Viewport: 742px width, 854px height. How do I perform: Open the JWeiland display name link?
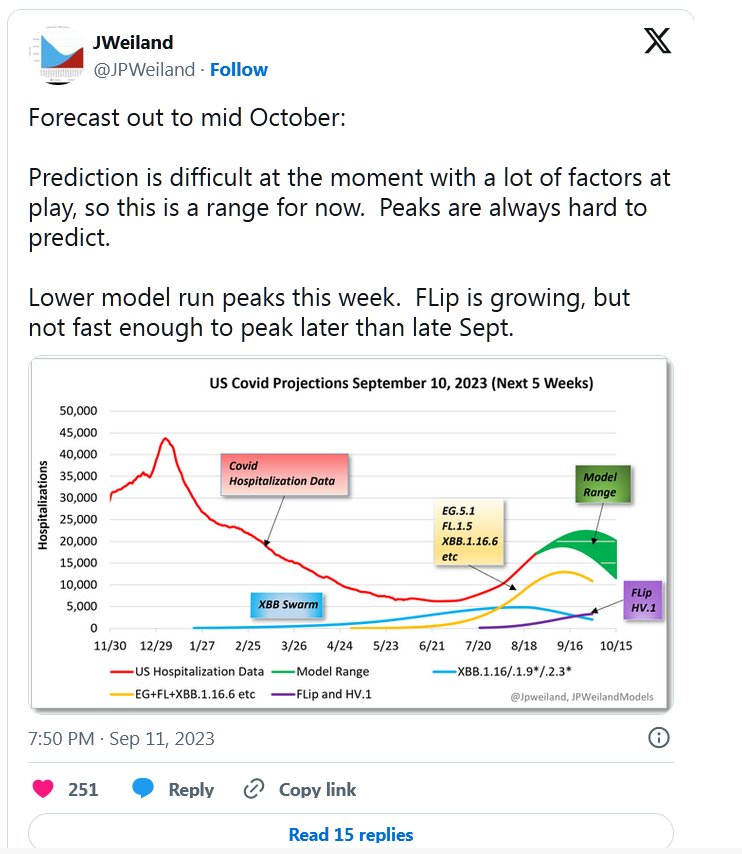(133, 42)
